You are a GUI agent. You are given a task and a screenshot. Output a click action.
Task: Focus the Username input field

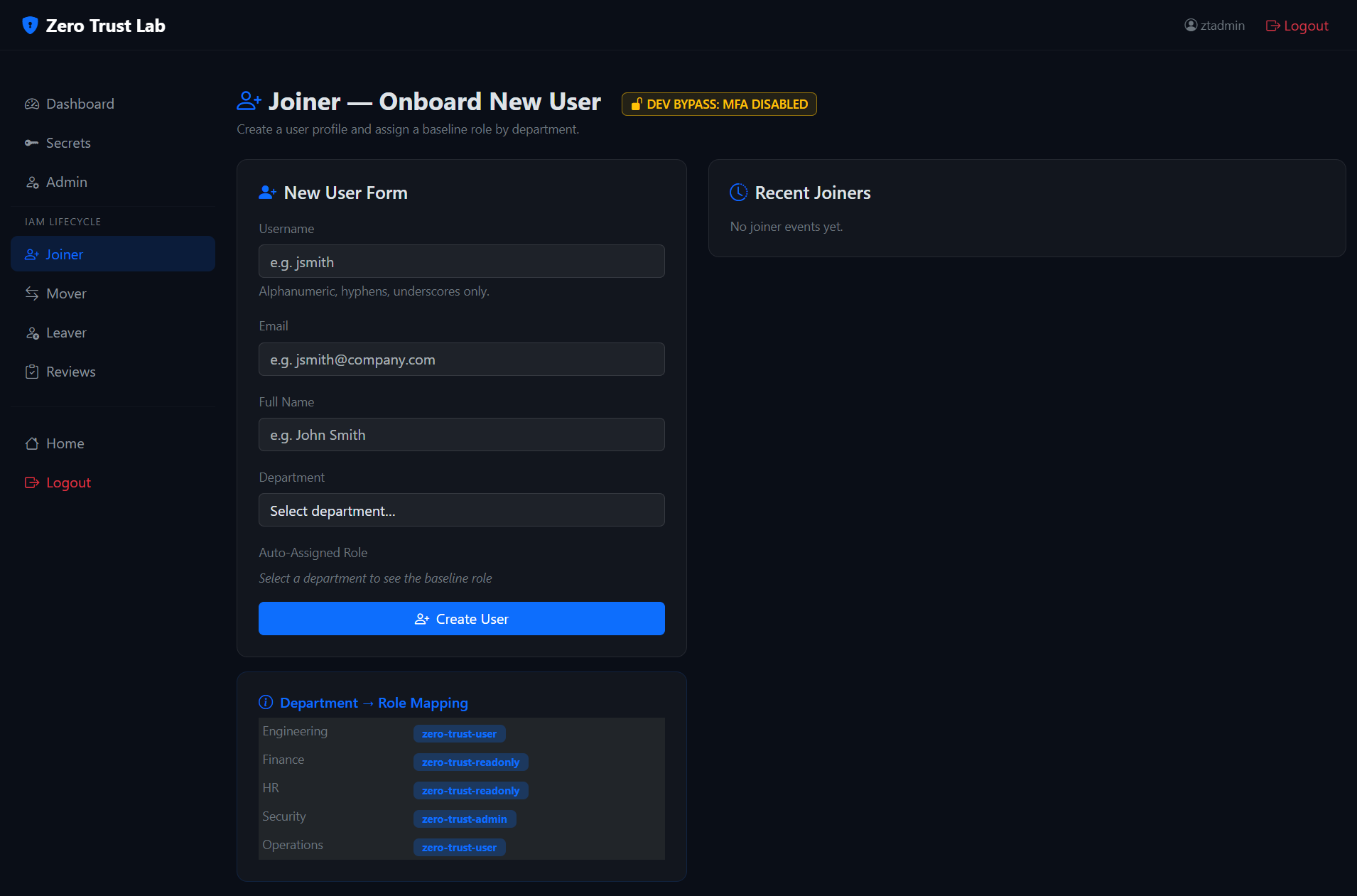[x=462, y=261]
